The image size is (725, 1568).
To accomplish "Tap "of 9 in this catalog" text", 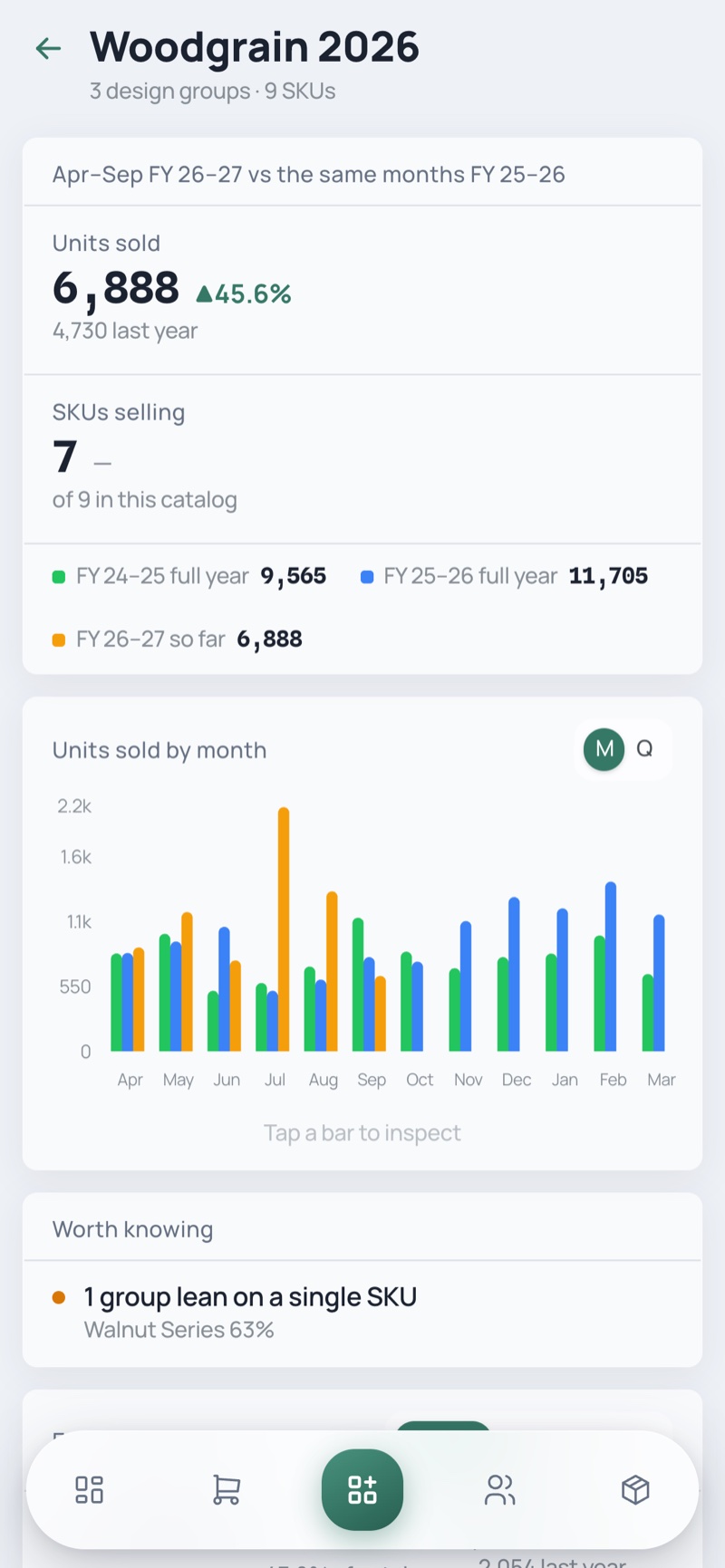I will tap(145, 500).
